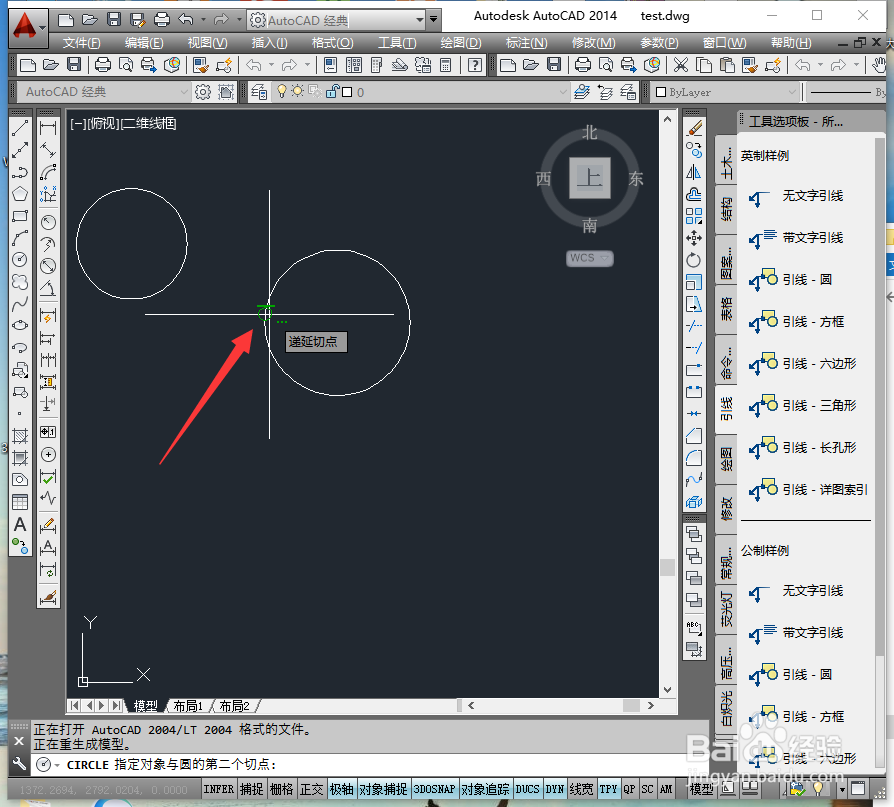Toggle 极轴 polar tracking
Image resolution: width=894 pixels, height=807 pixels.
pos(342,789)
